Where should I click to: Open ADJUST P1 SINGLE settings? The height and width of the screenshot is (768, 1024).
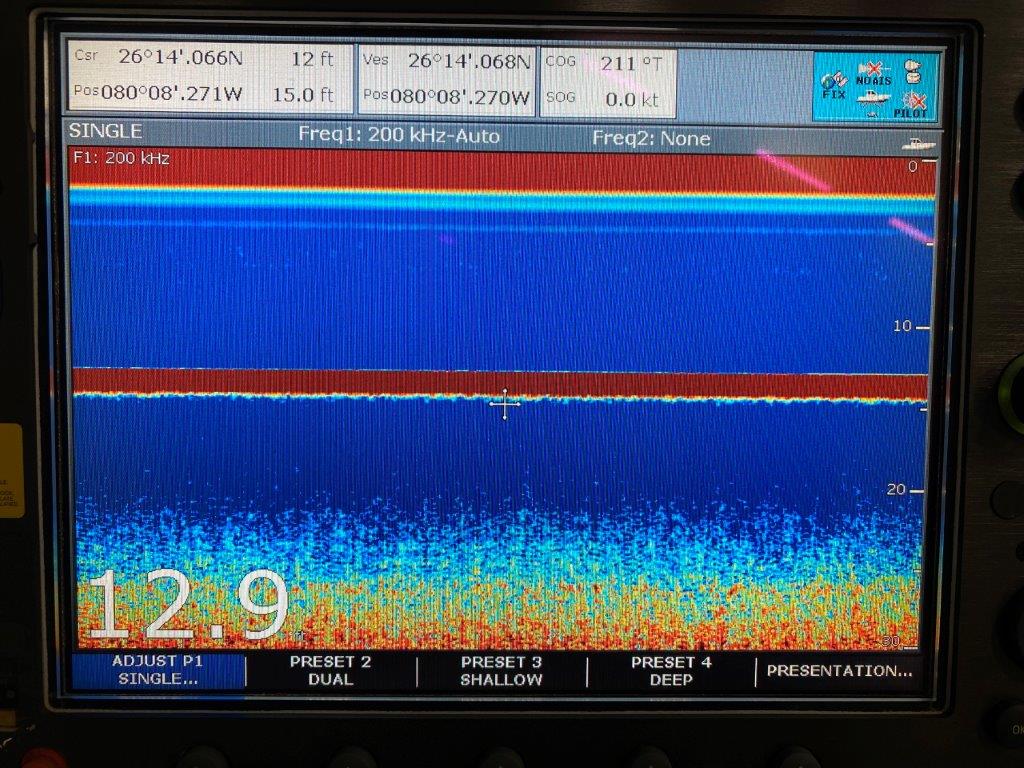158,670
